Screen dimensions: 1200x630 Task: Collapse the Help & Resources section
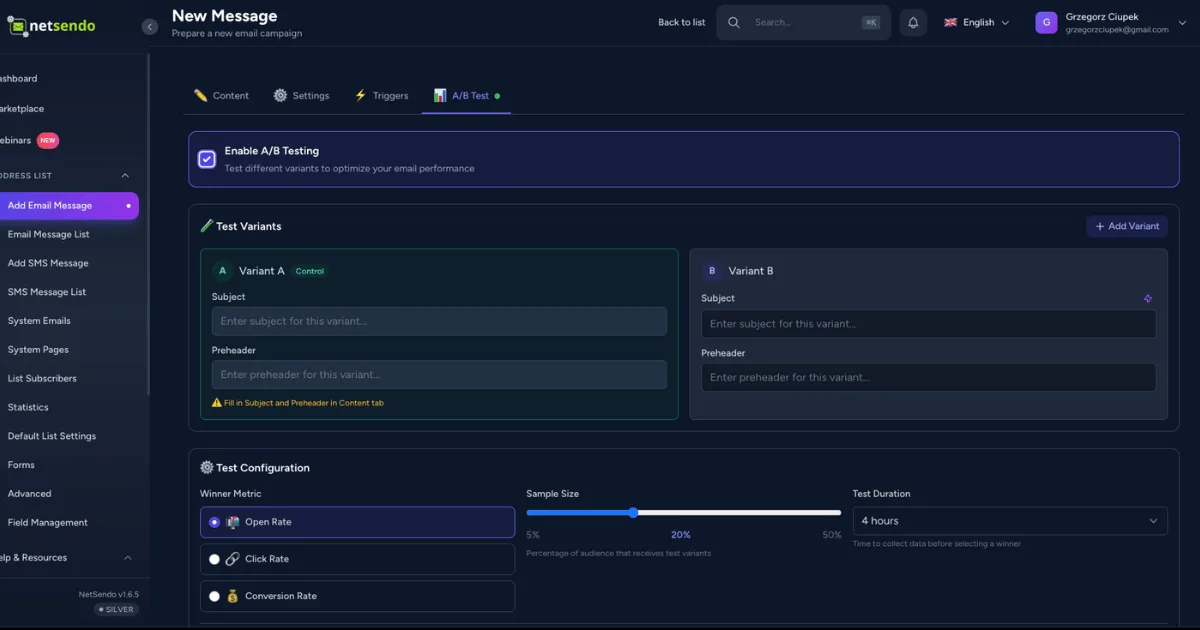[128, 558]
